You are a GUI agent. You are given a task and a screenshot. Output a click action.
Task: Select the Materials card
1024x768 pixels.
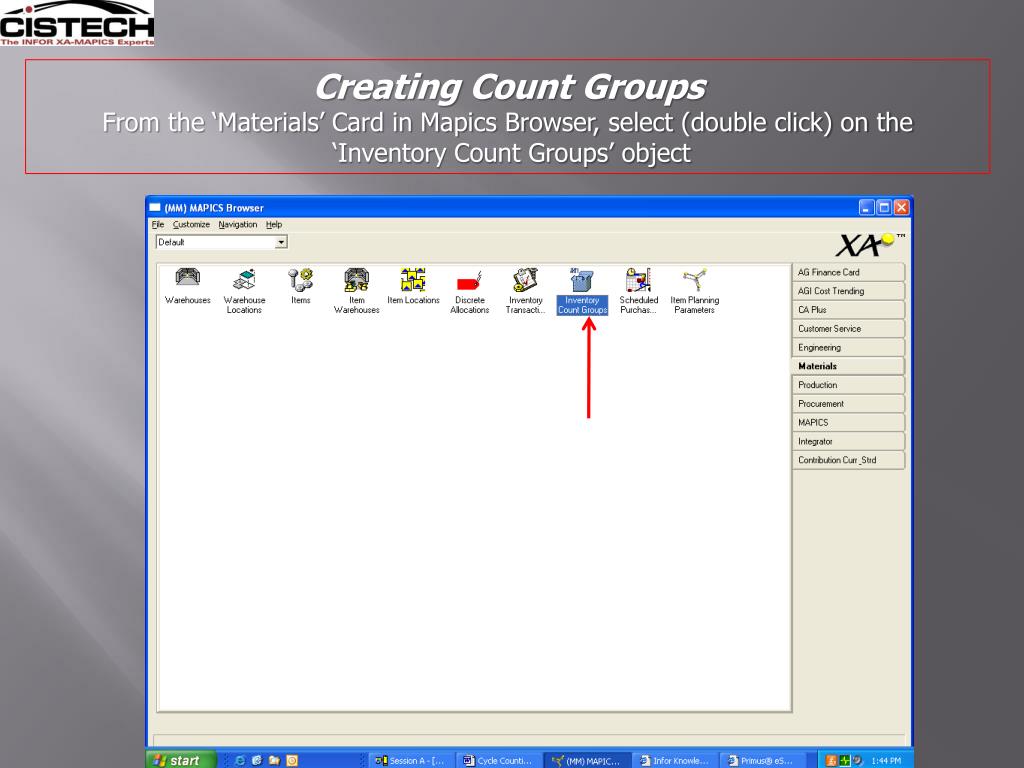point(848,366)
